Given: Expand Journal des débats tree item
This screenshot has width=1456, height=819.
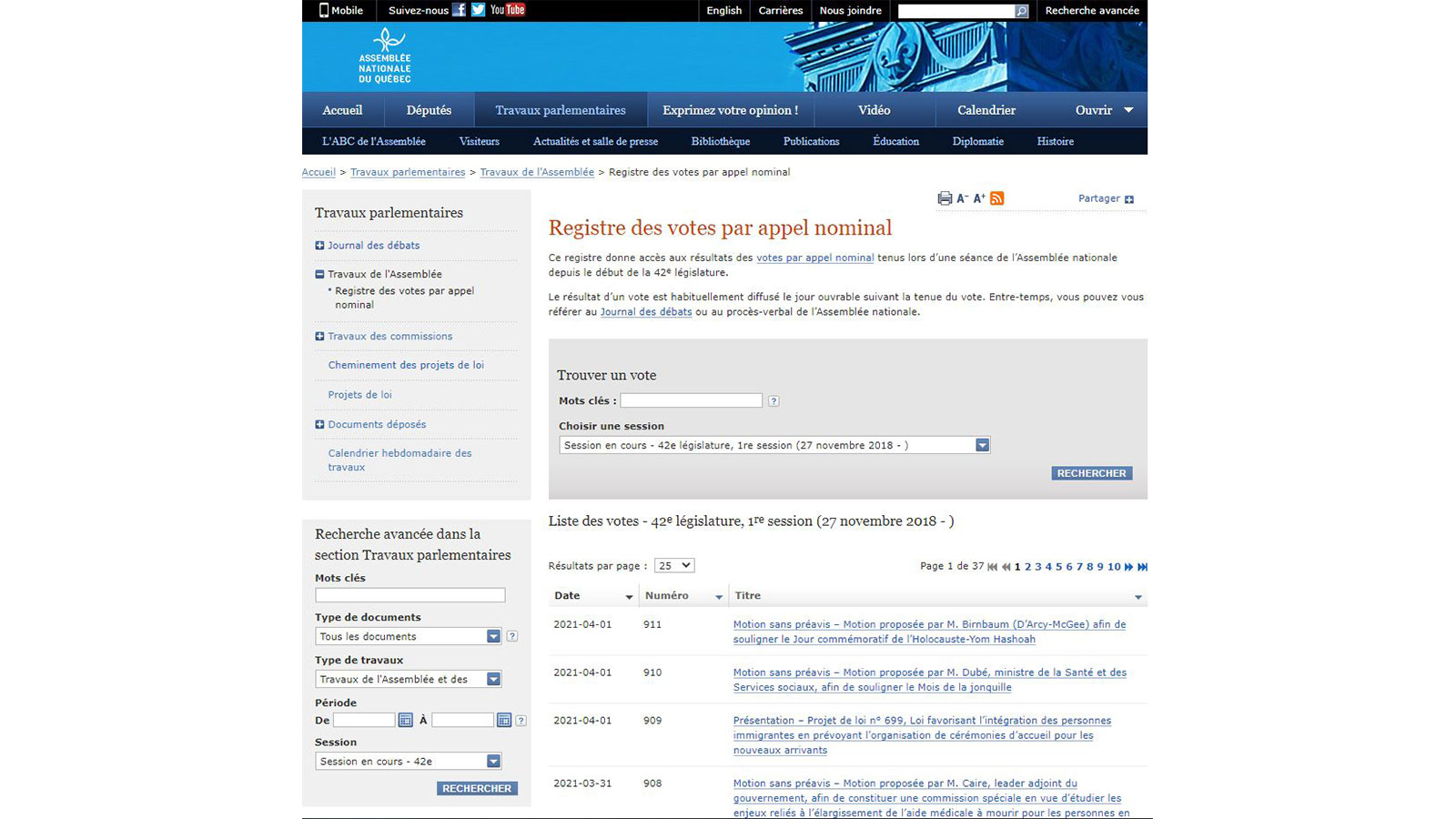Looking at the screenshot, I should pos(319,246).
